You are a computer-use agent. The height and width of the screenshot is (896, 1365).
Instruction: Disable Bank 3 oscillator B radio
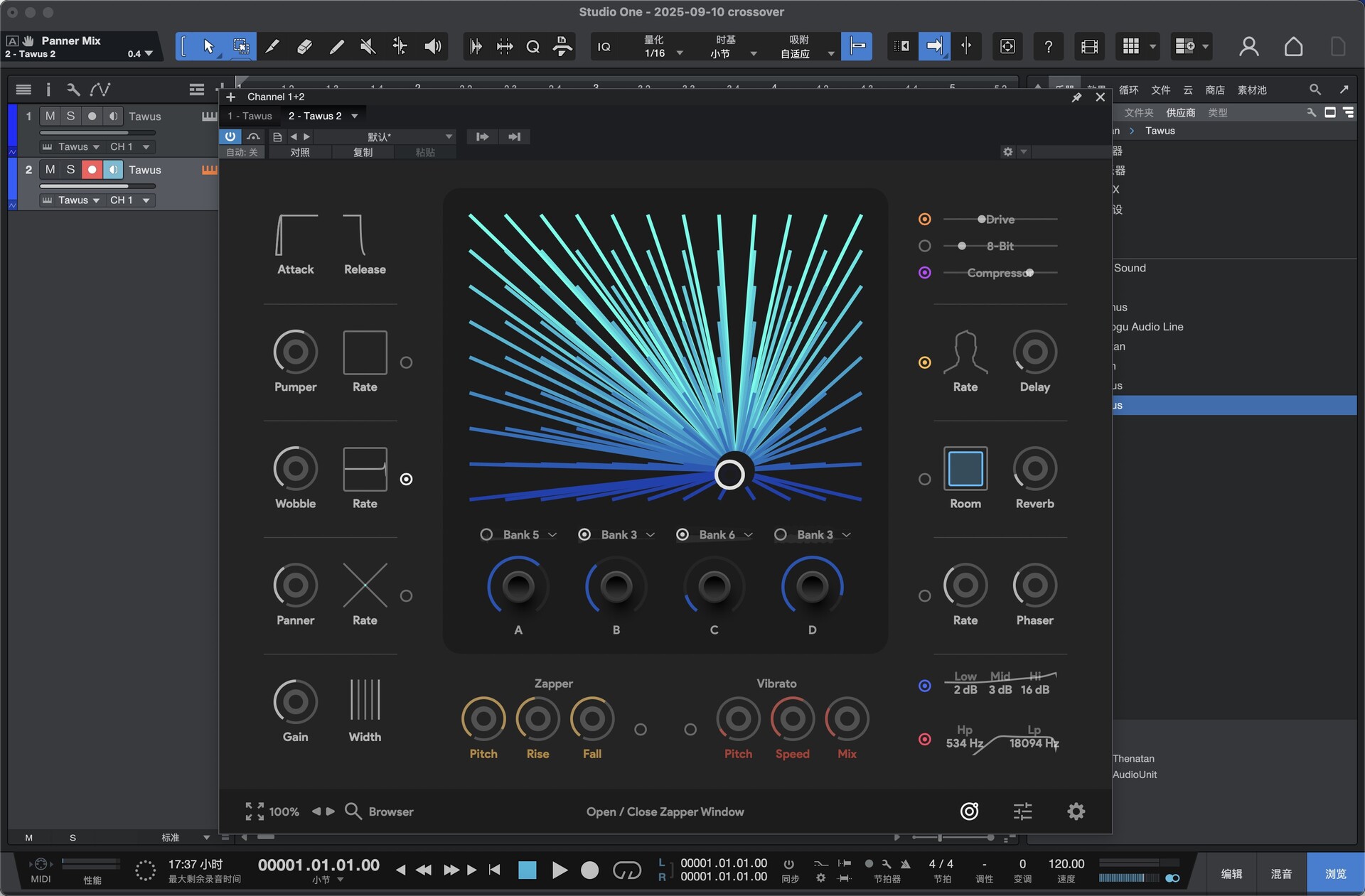(x=584, y=534)
